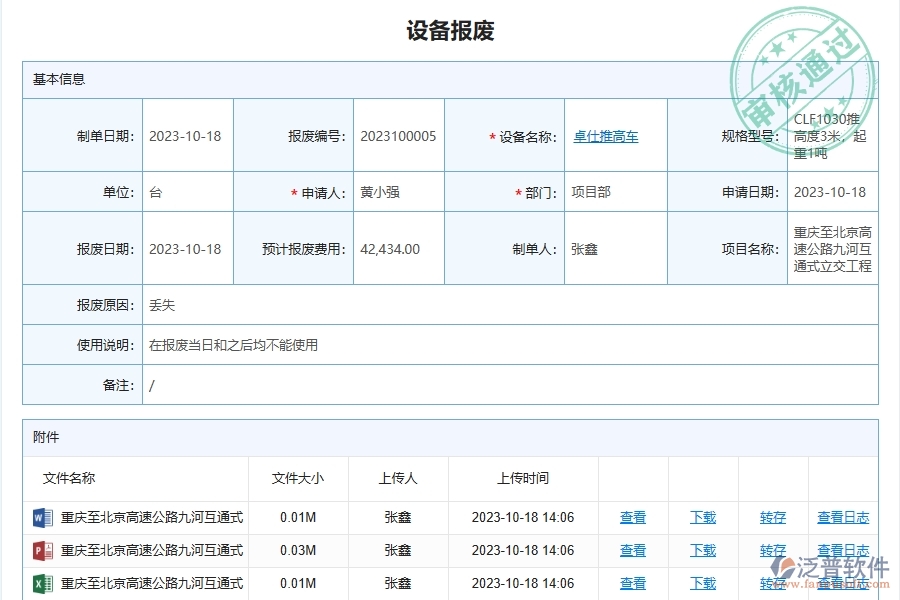Click 查看 on the PowerPoint attachment row

(633, 550)
